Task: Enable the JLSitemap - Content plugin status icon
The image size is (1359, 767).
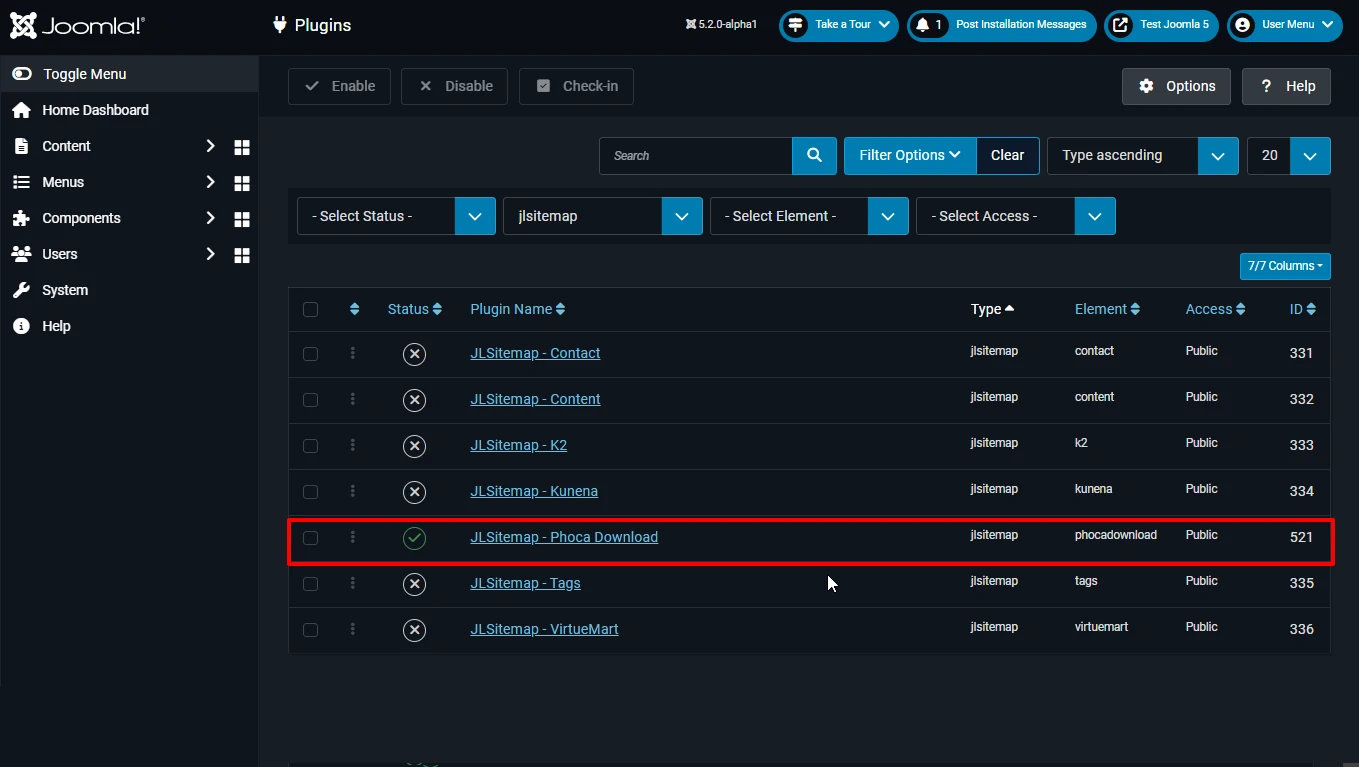Action: [414, 400]
